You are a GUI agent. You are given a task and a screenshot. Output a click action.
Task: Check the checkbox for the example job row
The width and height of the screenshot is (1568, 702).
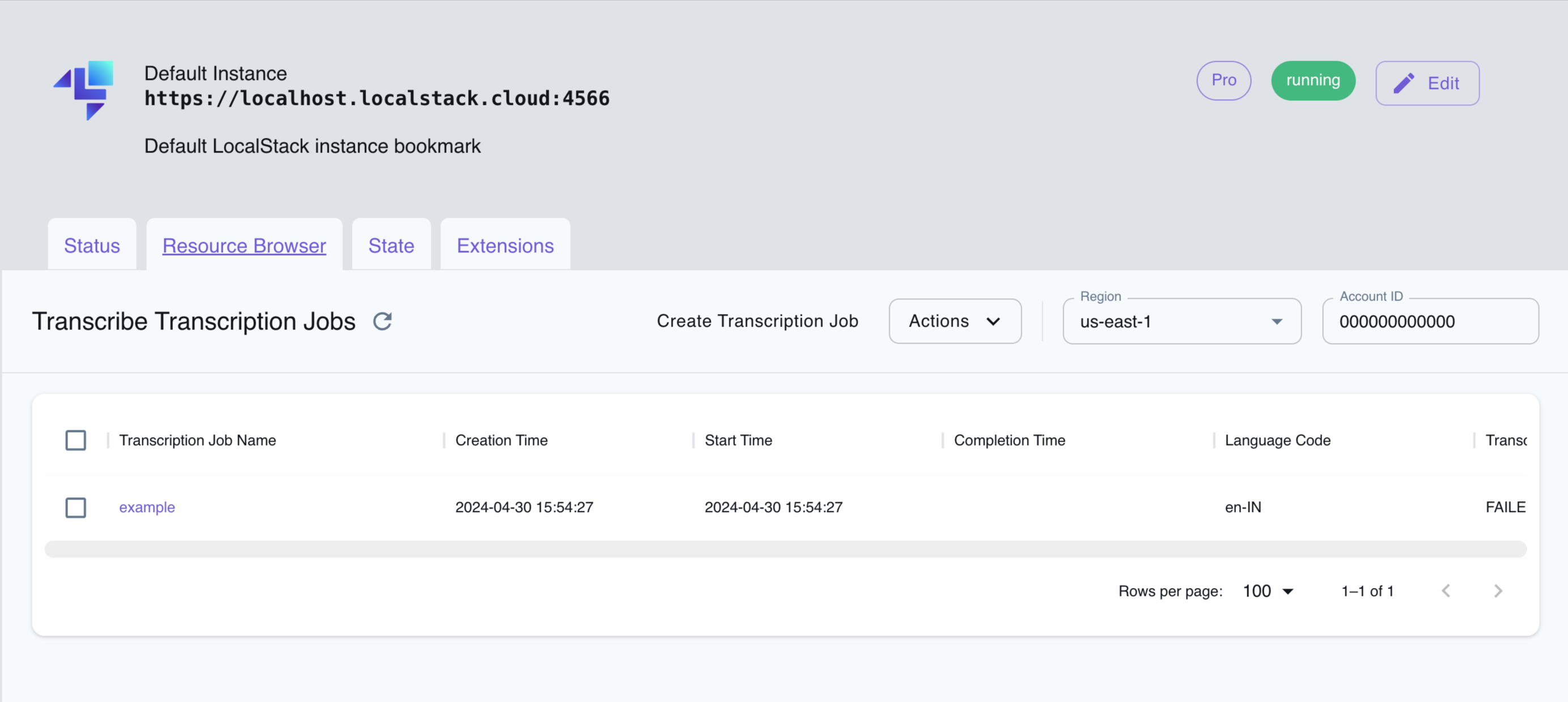point(75,507)
